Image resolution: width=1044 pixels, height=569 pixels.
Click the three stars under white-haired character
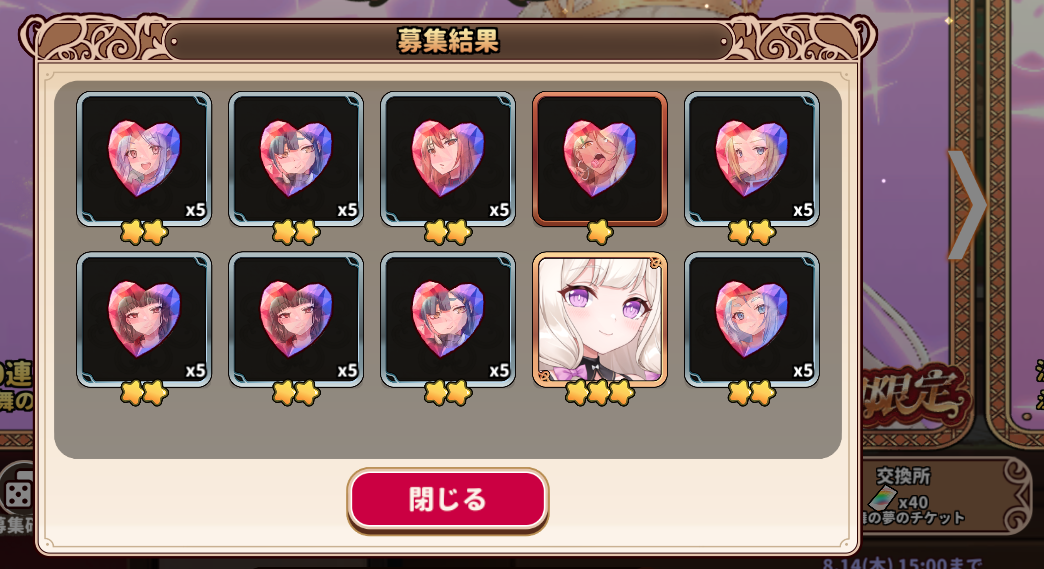599,393
